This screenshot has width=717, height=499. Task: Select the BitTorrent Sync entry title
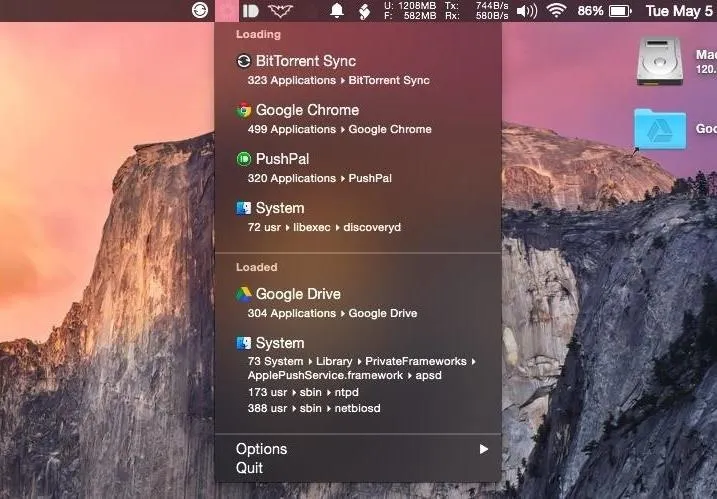pos(305,61)
